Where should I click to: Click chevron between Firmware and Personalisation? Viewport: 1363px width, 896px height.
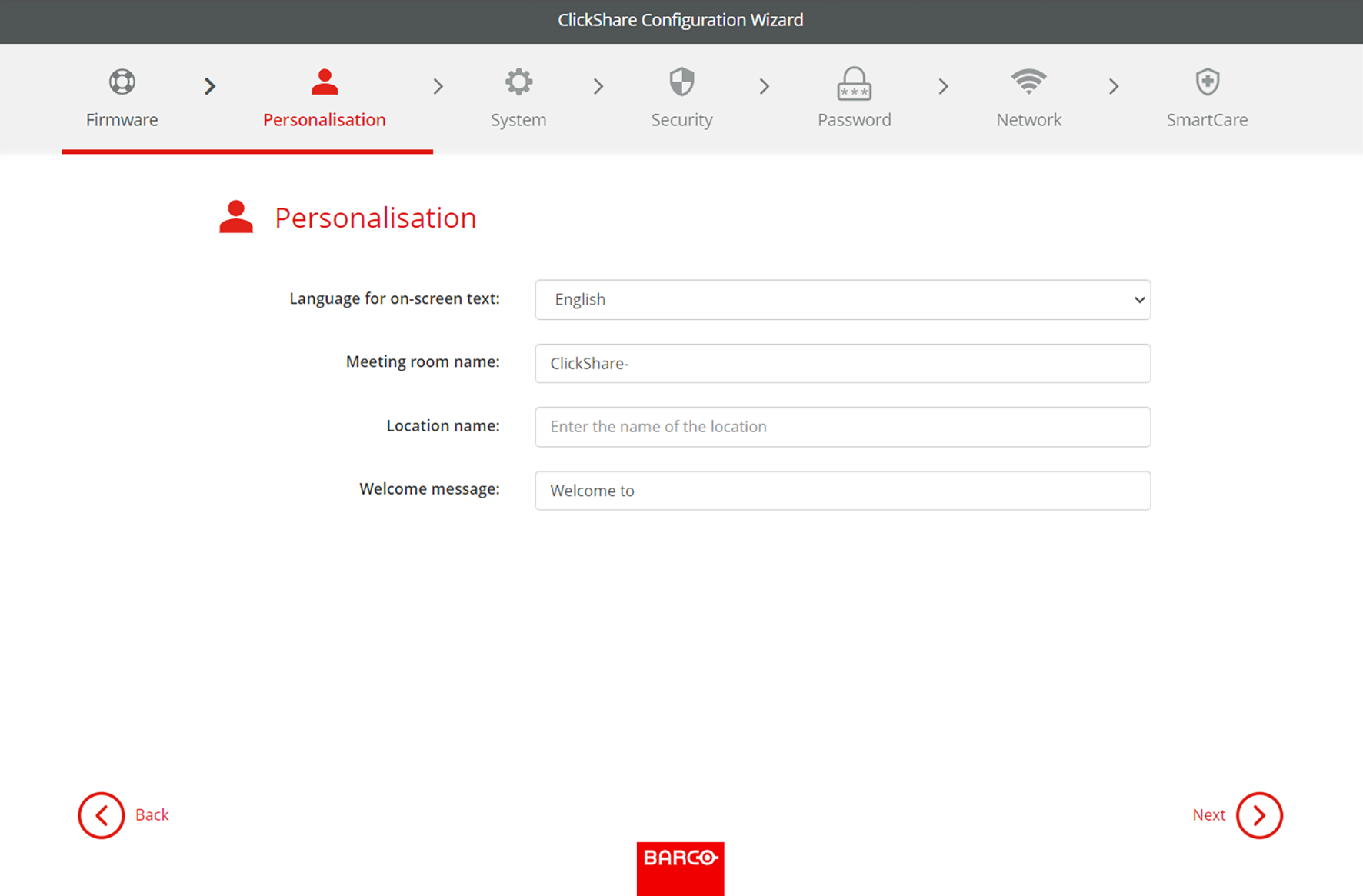210,86
